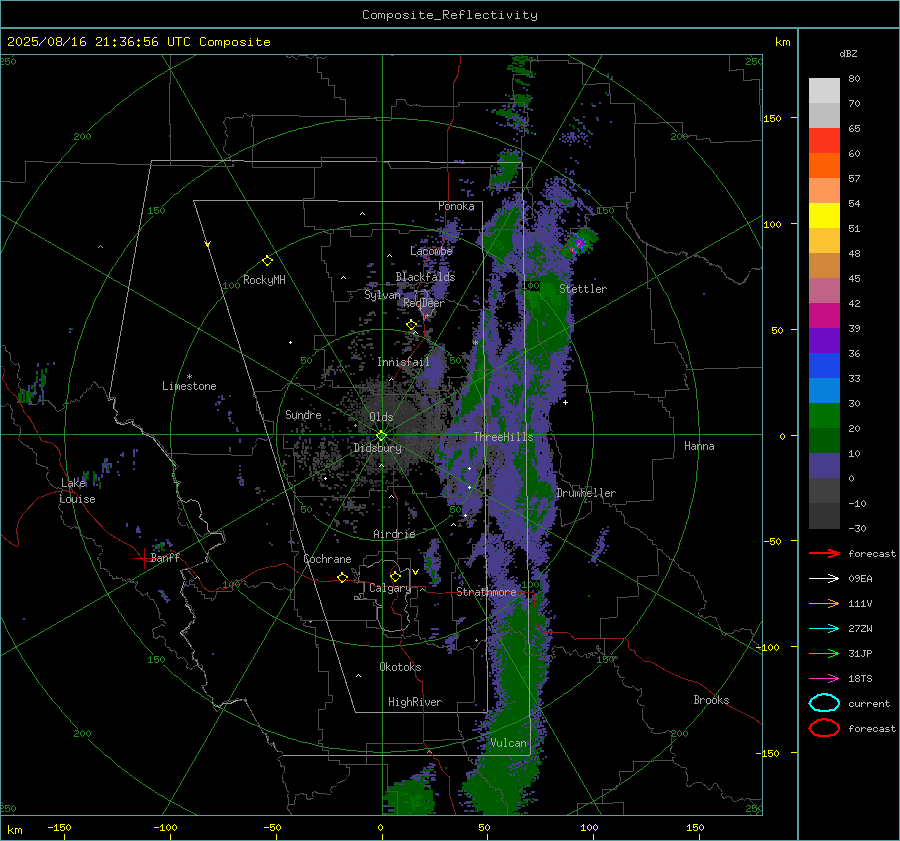Click the Vulcan city label
This screenshot has width=900, height=841.
tap(508, 743)
